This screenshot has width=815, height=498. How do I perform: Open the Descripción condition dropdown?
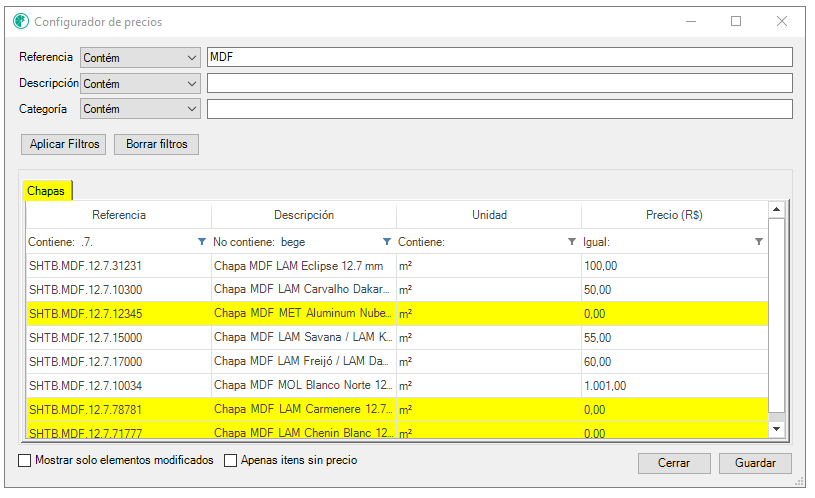pyautogui.click(x=140, y=84)
